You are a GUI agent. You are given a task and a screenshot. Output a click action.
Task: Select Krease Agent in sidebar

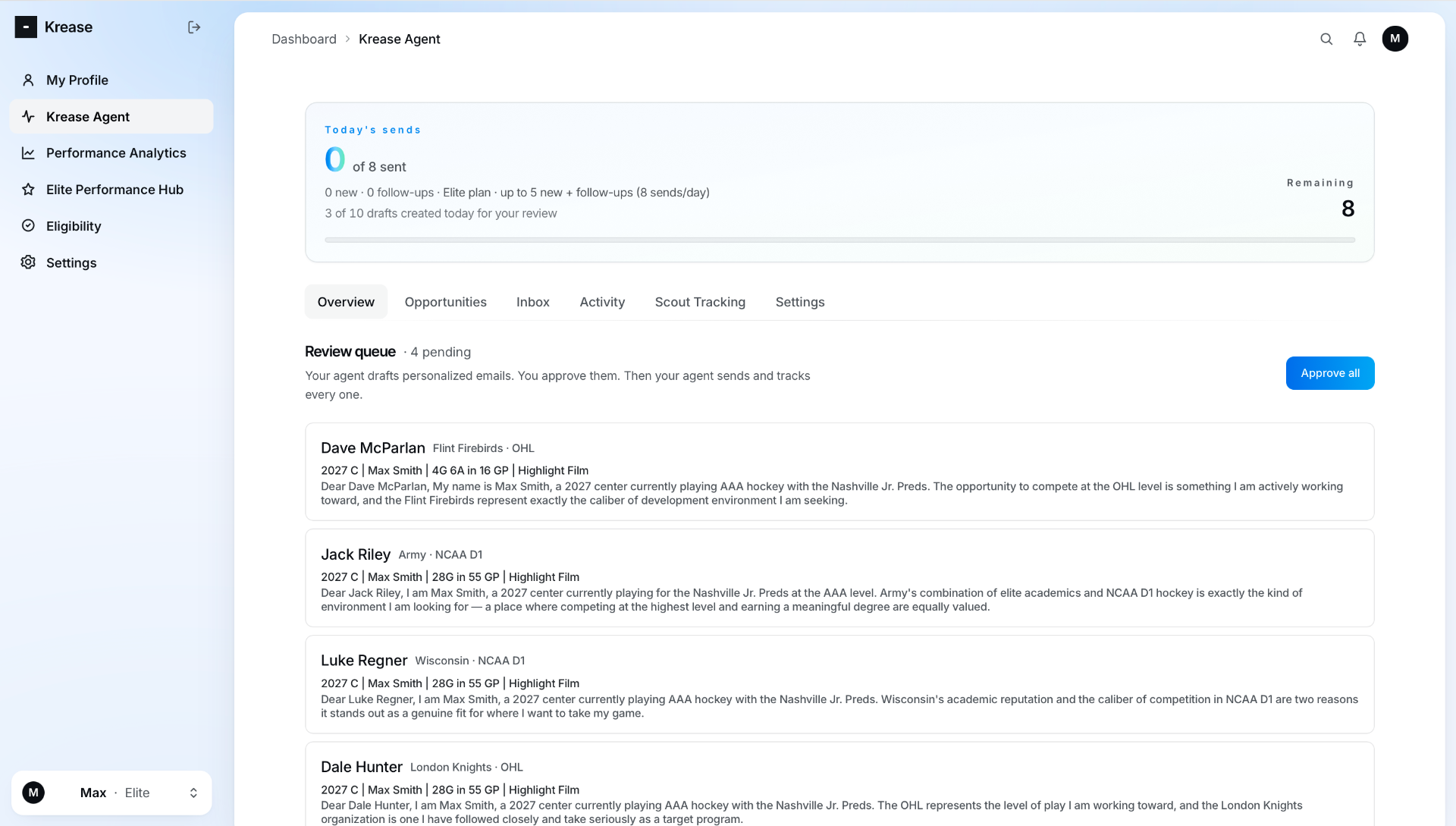(x=111, y=116)
